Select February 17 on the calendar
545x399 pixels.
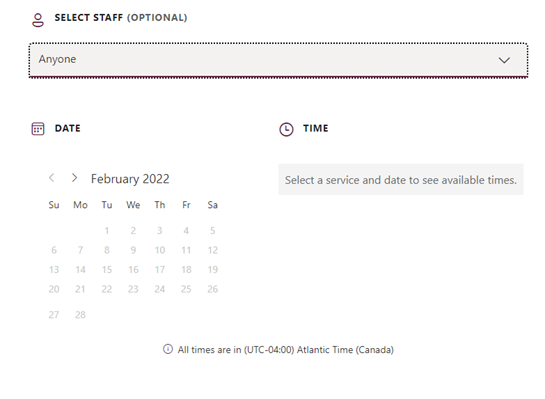tap(160, 270)
